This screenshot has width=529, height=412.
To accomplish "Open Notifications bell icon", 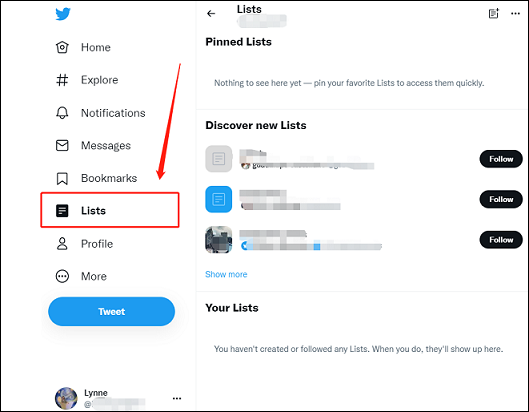I will click(62, 113).
